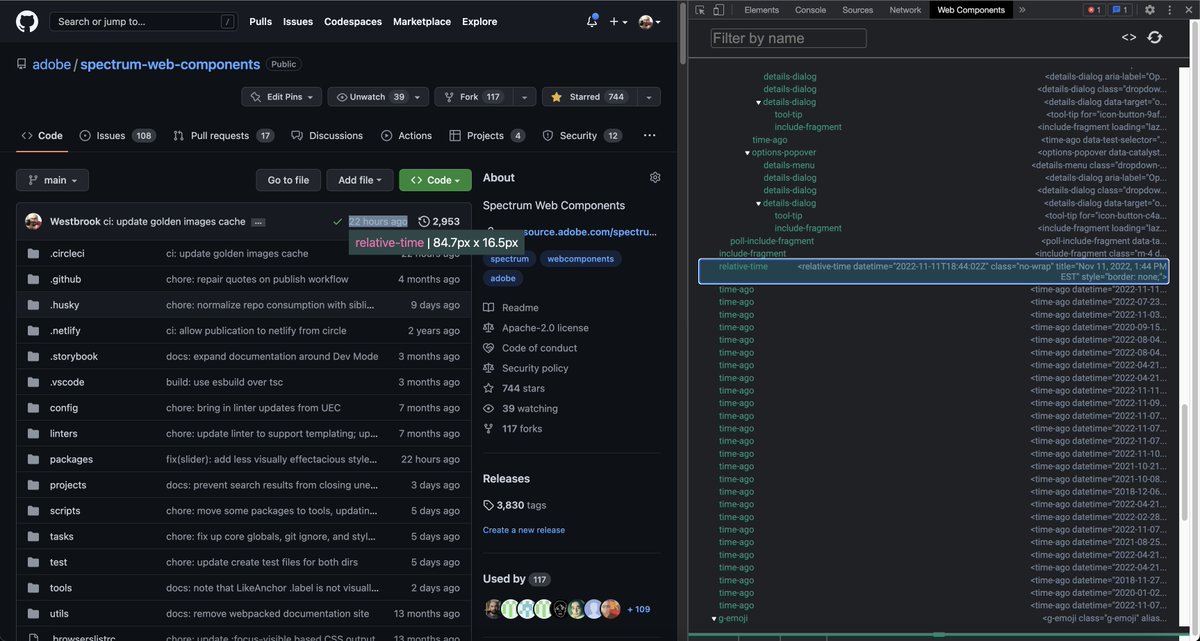The width and height of the screenshot is (1200, 641).
Task: Open Marketplace from the header navigation
Action: coord(422,21)
